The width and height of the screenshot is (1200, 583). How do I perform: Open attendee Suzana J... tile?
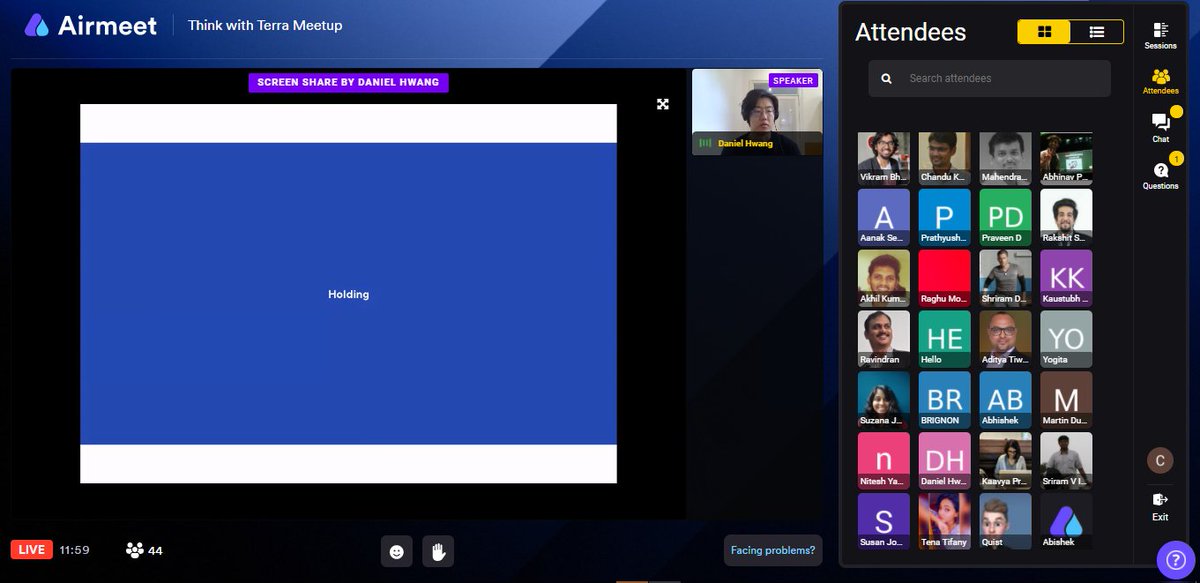point(884,399)
